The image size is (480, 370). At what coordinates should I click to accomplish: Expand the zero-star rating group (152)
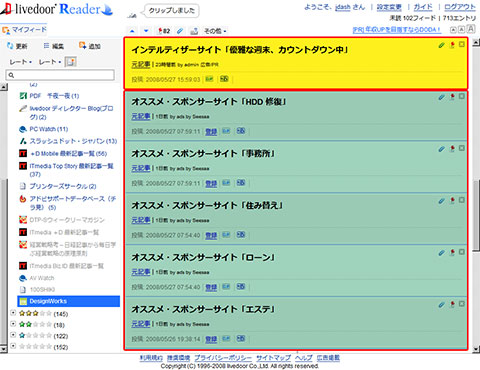pyautogui.click(x=13, y=346)
